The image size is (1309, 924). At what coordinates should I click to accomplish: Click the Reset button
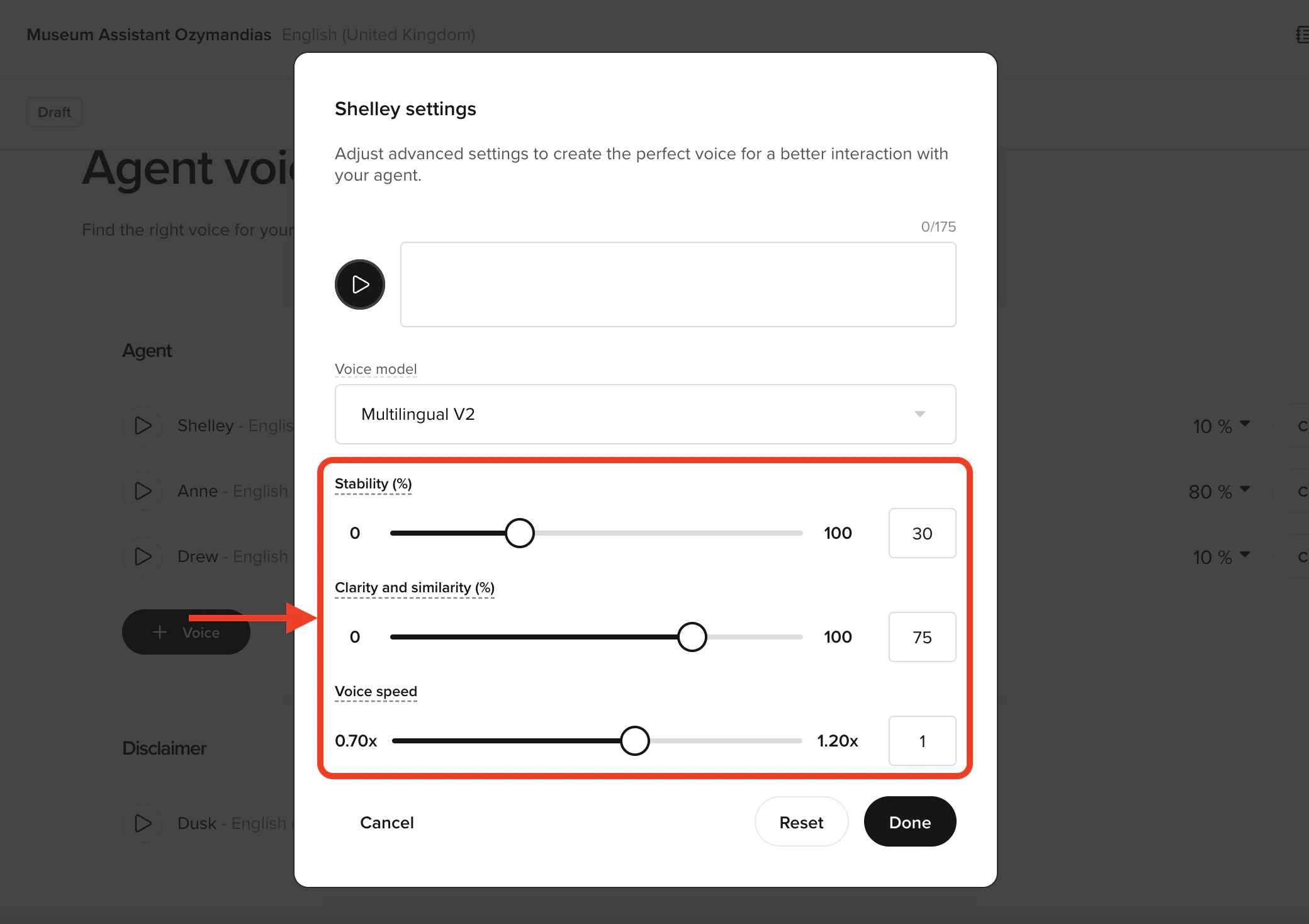coord(801,821)
